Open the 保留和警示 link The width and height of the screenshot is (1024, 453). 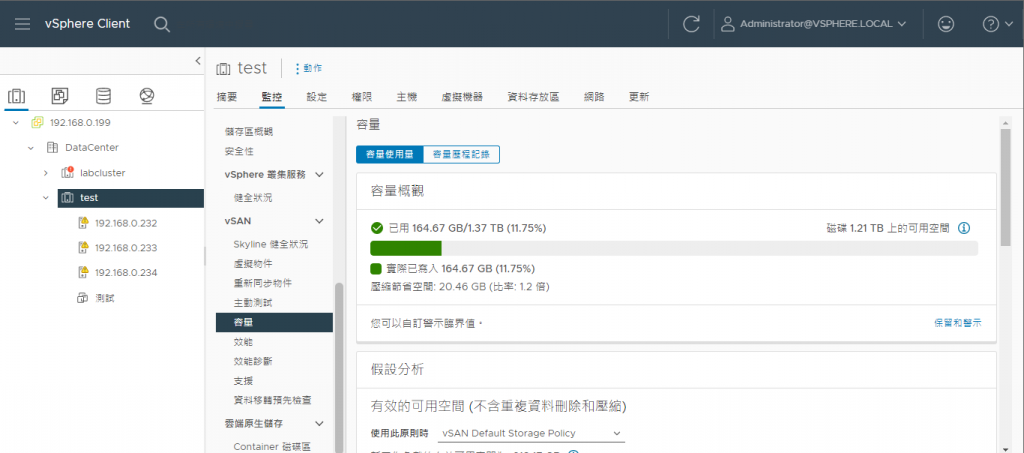point(957,322)
